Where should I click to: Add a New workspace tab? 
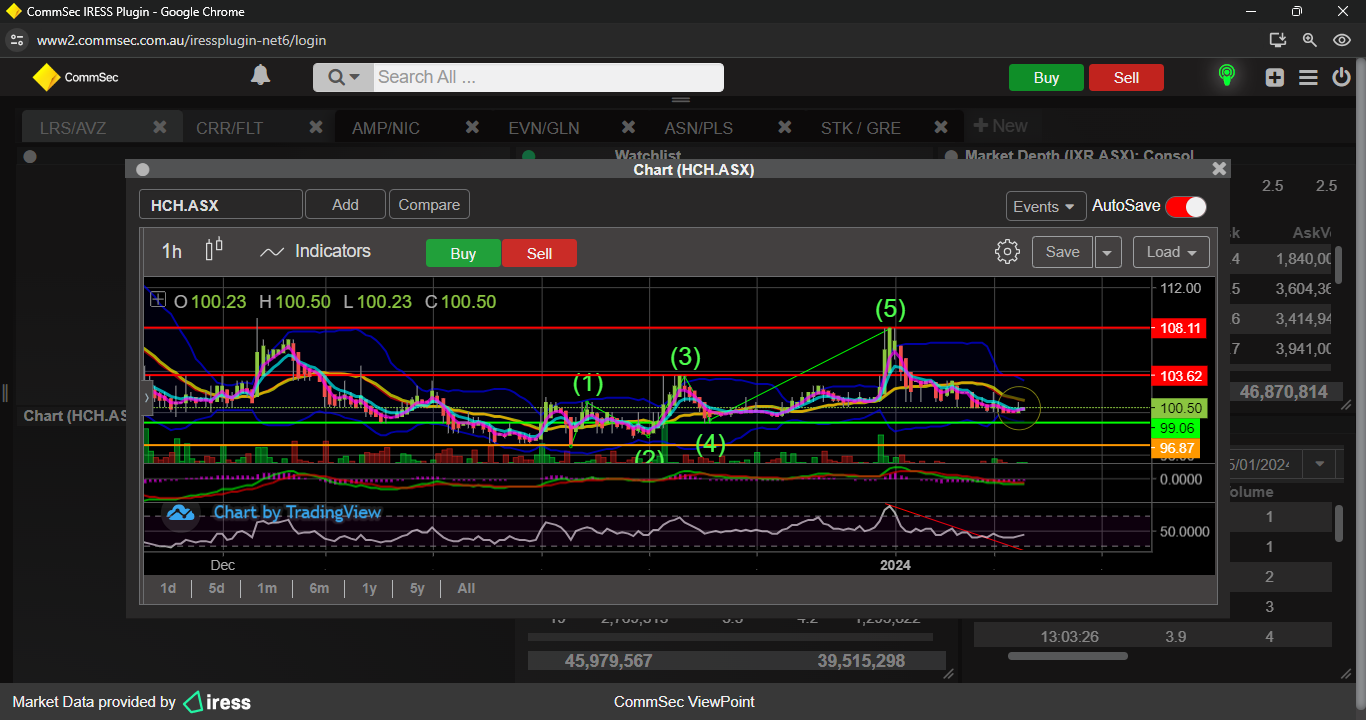click(x=1000, y=126)
